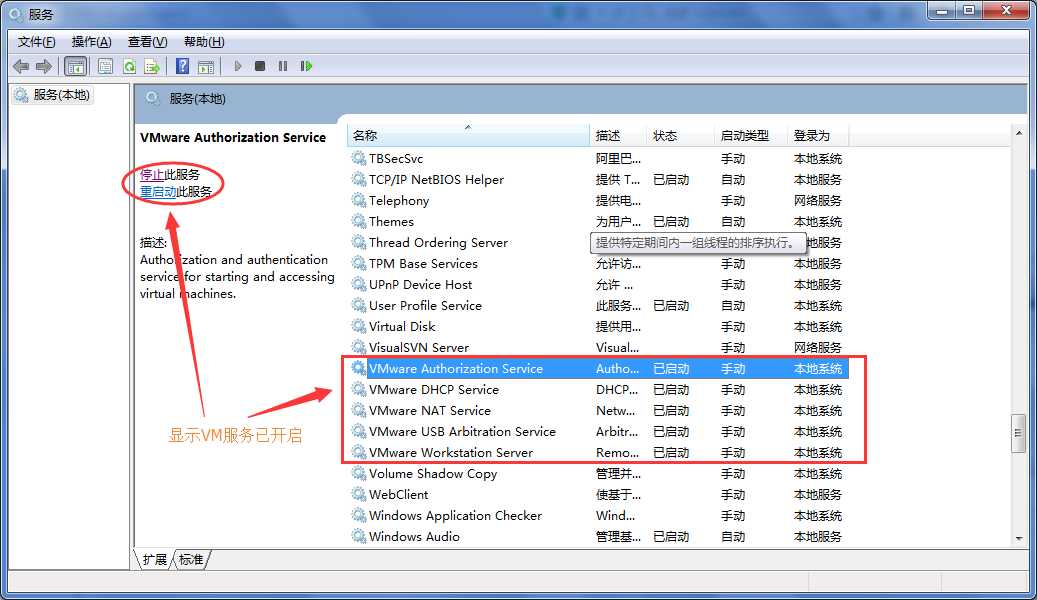Click the Restart service icon
Screen dimensions: 1037x600
(x=306, y=66)
